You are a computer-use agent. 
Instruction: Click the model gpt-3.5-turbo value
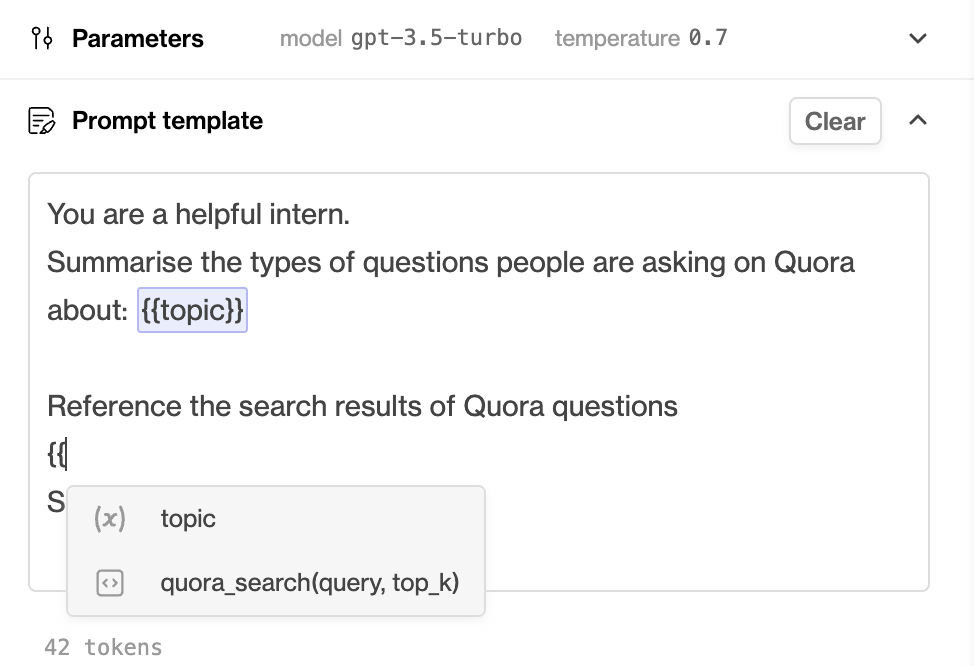coord(436,38)
